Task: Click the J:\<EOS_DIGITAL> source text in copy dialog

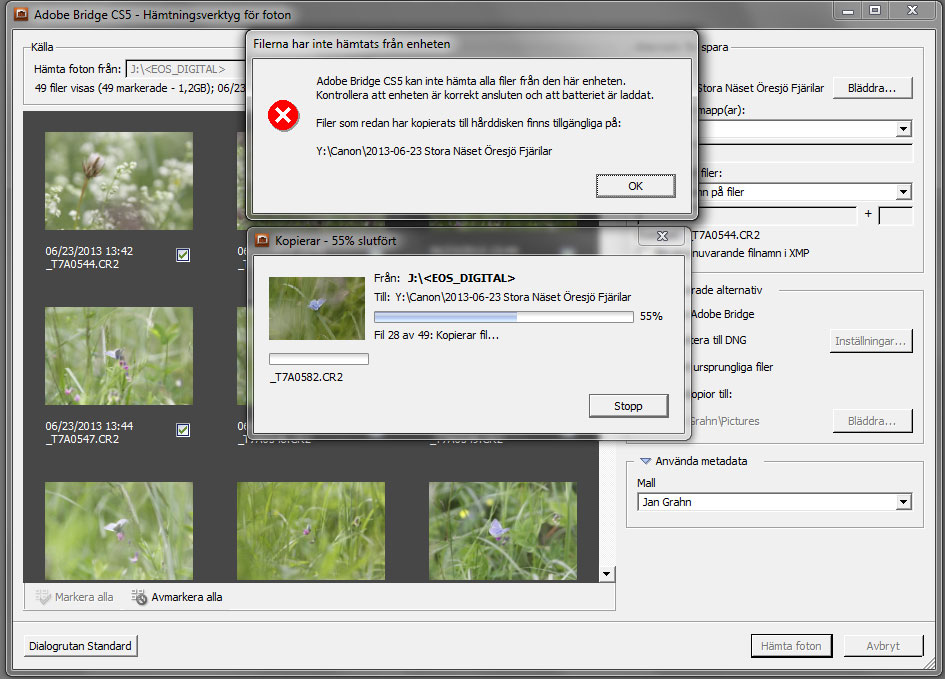Action: pos(461,278)
